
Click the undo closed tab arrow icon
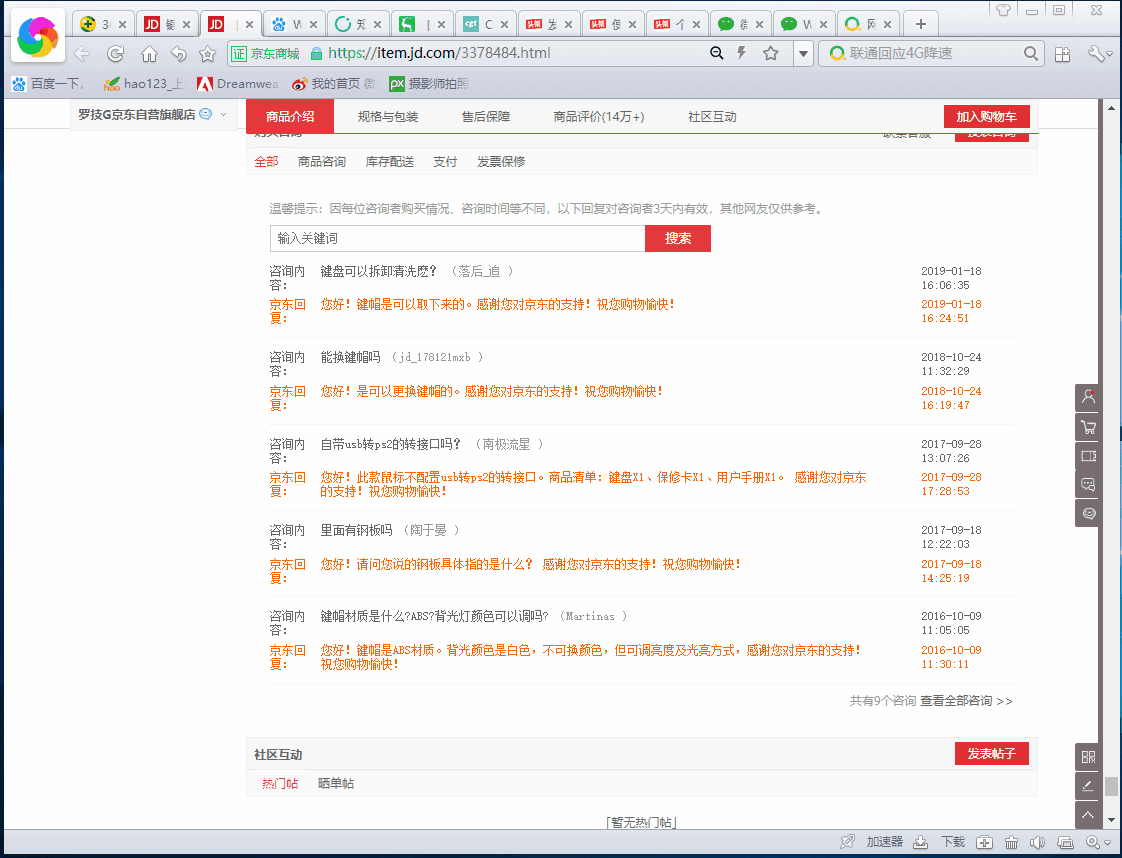click(x=178, y=54)
